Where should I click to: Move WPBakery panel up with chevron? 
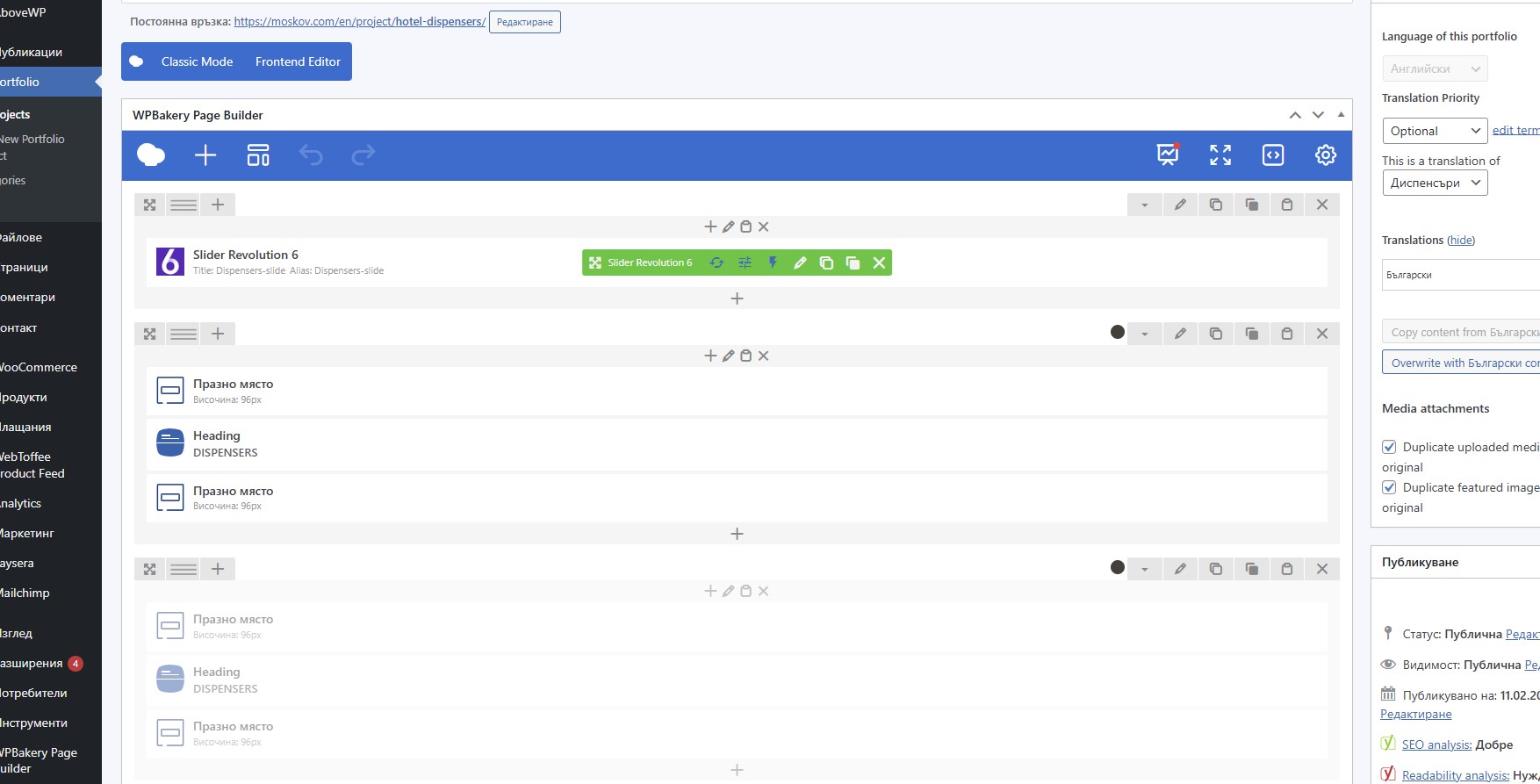click(x=1295, y=115)
